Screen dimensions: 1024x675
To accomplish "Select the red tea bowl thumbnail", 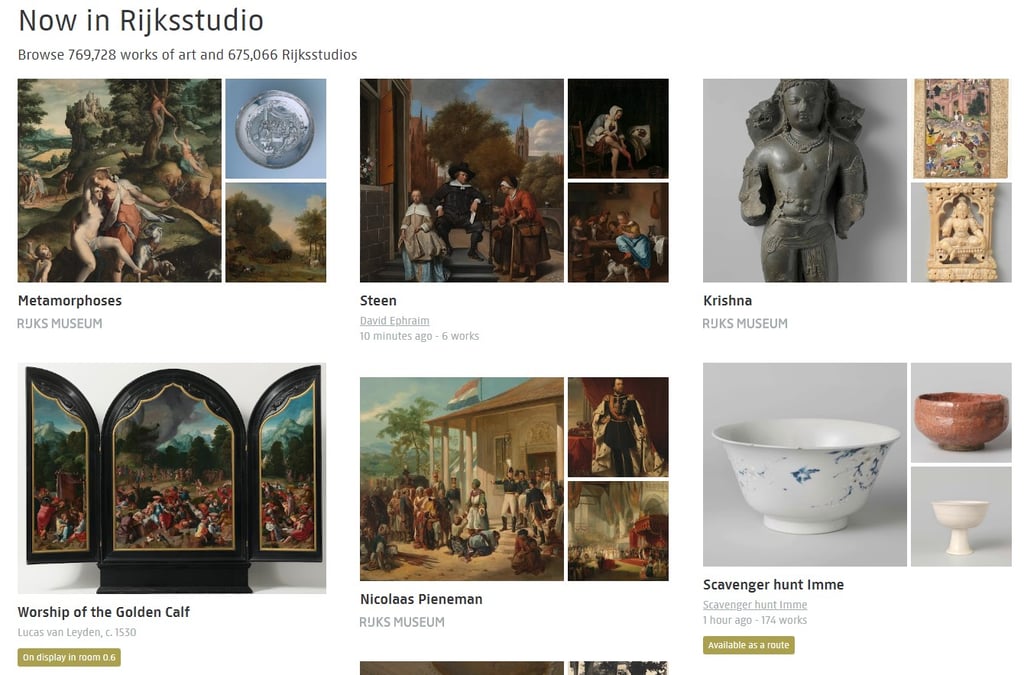I will coord(961,413).
